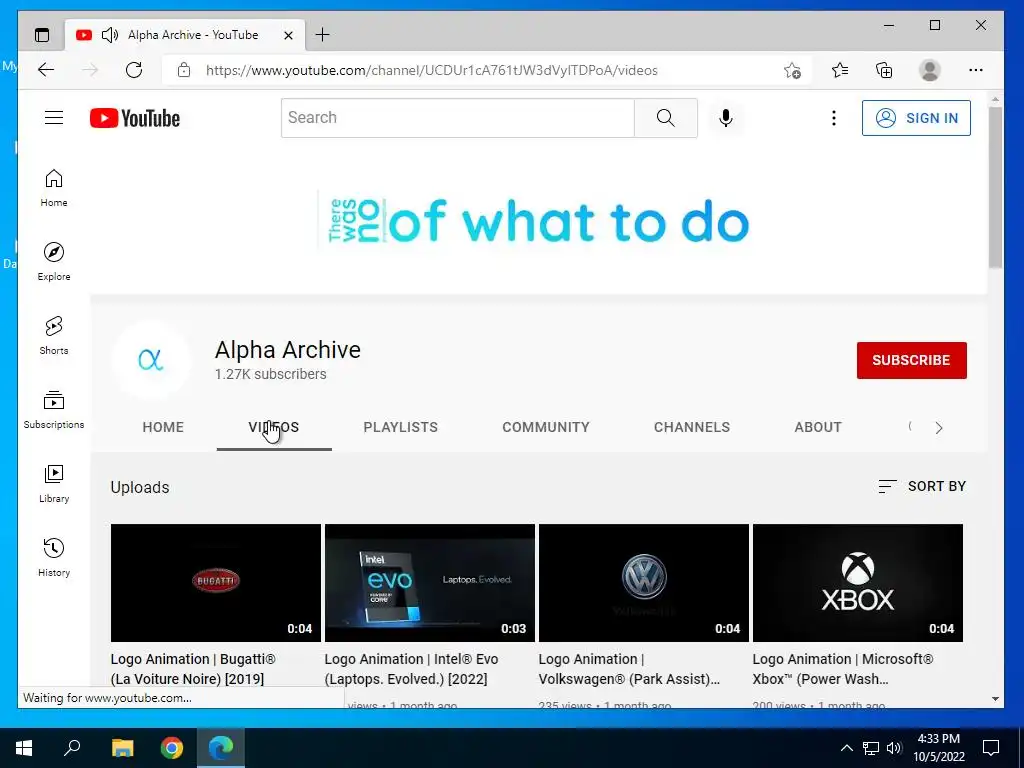Close the Alpha Archive YouTube tab
The width and height of the screenshot is (1024, 768).
click(x=288, y=35)
